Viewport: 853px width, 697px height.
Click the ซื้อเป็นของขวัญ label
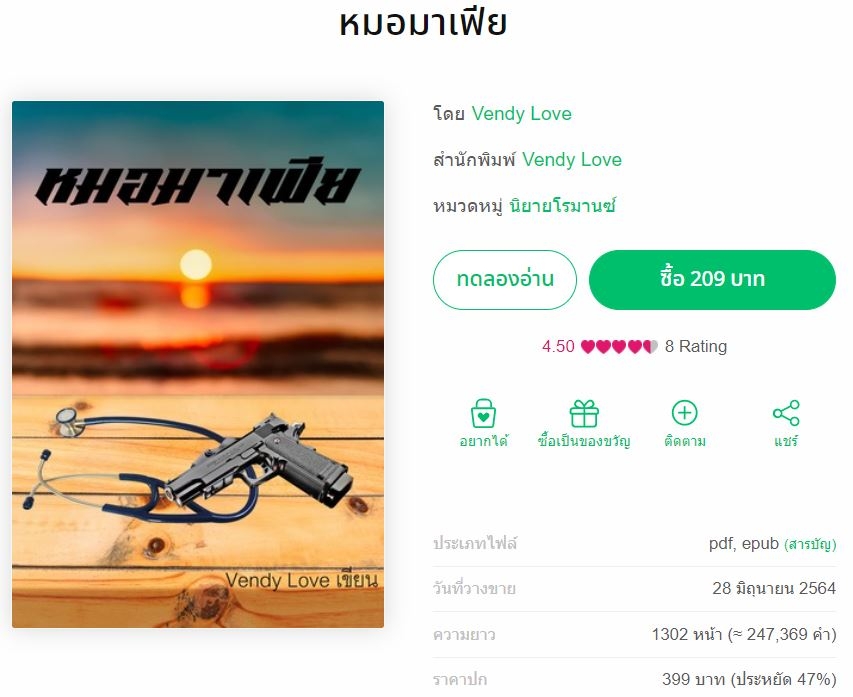tap(584, 441)
